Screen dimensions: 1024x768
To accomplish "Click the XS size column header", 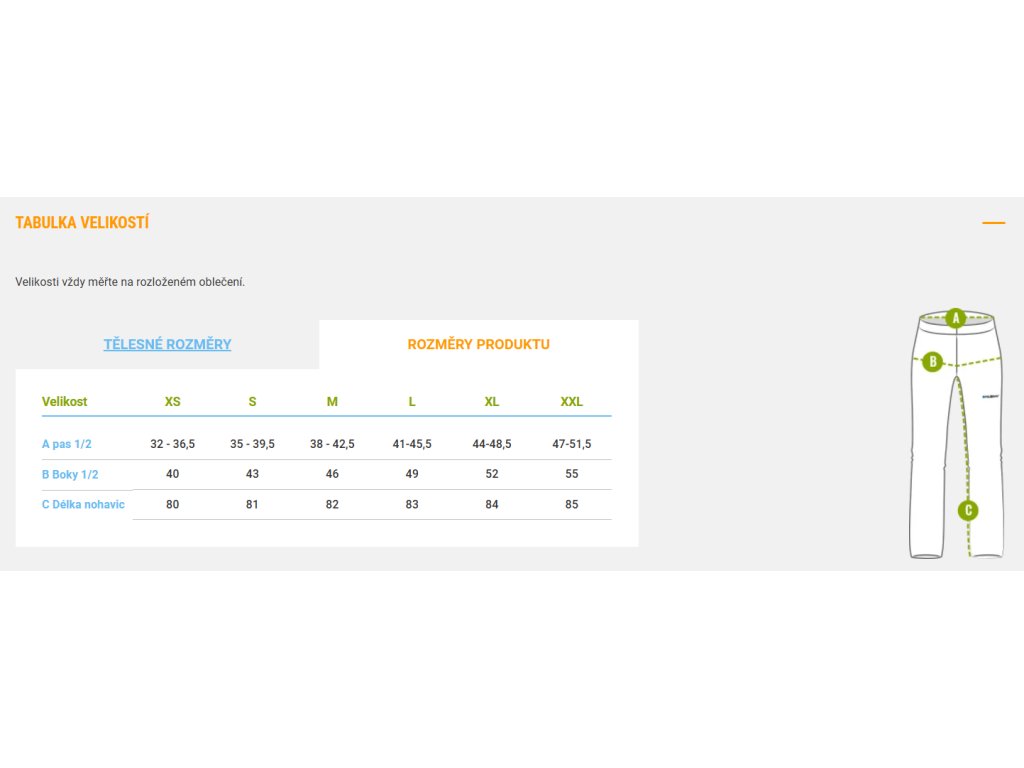I will coord(172,402).
